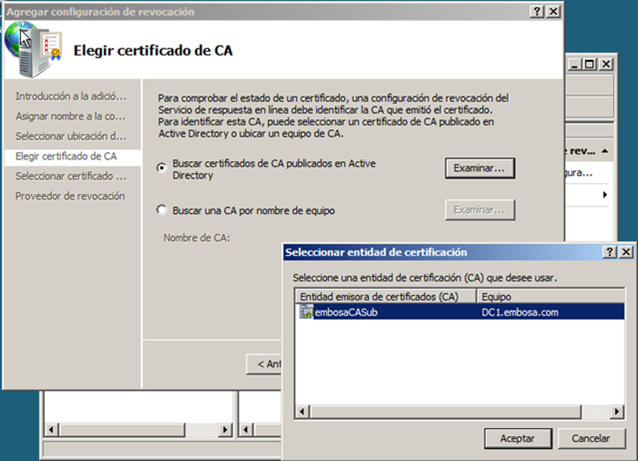Select Buscar una CA por nombre de equipo
This screenshot has height=461, width=638.
click(x=162, y=210)
